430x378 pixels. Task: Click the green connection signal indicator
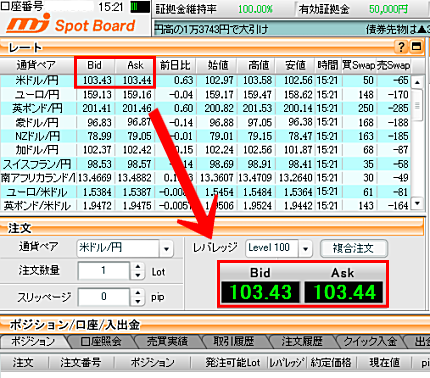point(140,7)
